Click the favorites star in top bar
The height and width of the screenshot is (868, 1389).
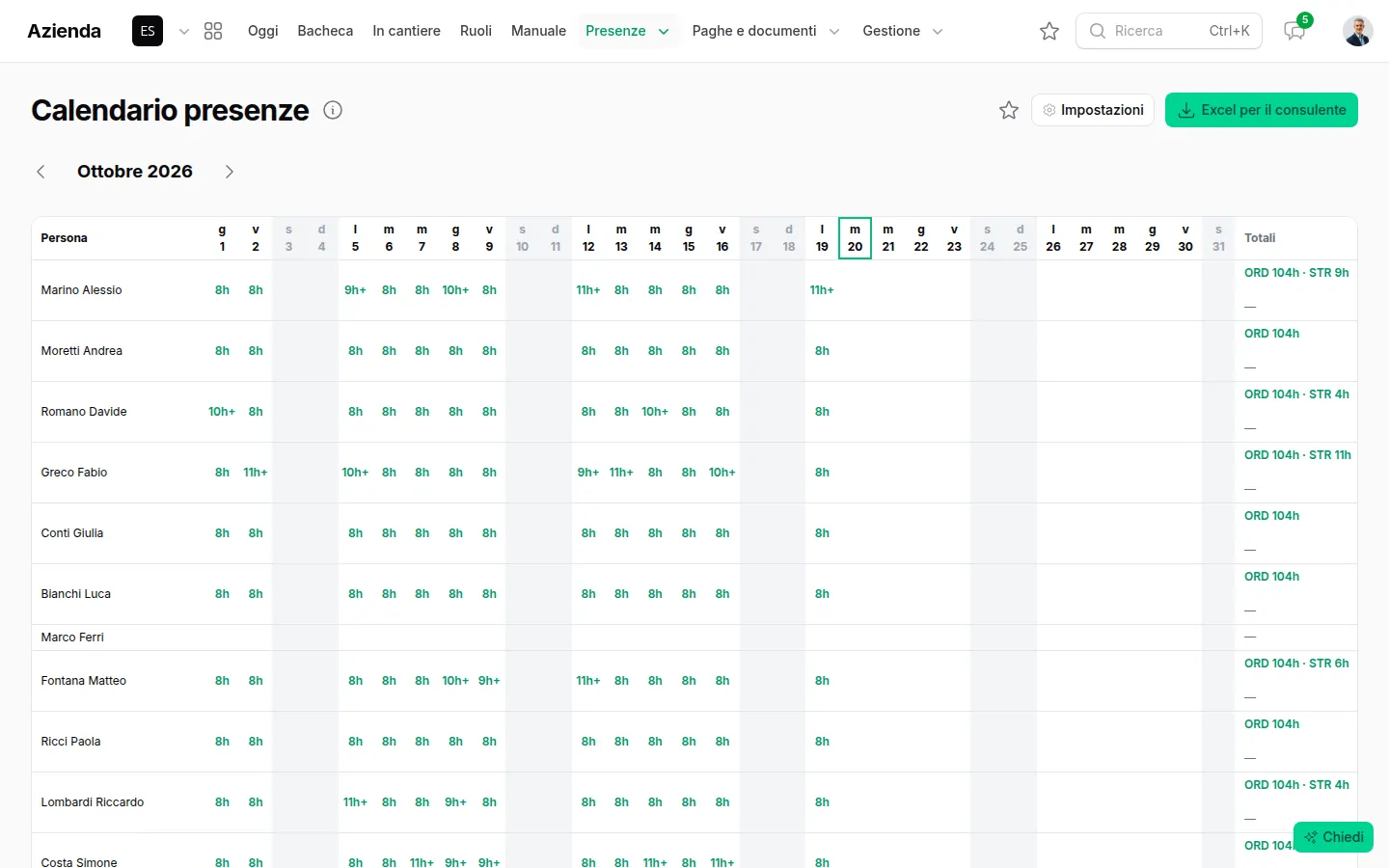[x=1049, y=31]
